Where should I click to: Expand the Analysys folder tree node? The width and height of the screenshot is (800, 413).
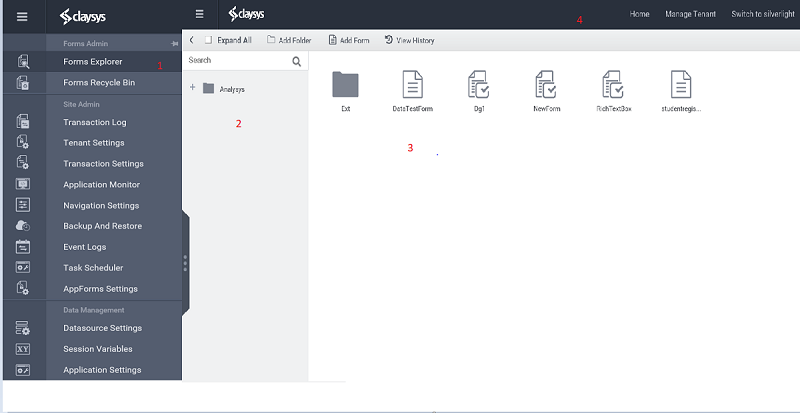coord(192,88)
